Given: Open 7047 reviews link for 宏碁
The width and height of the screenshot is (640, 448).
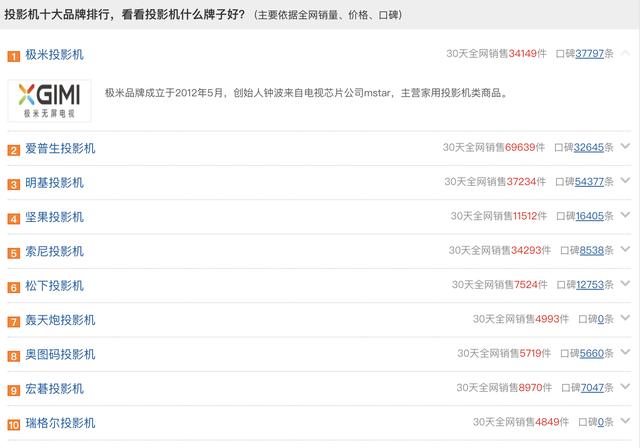Looking at the screenshot, I should click(x=592, y=388).
